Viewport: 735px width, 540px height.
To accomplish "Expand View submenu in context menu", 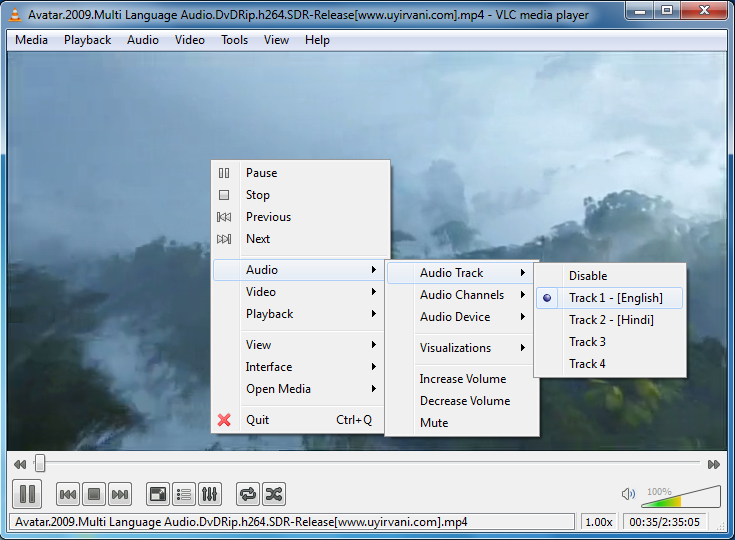I will click(299, 345).
